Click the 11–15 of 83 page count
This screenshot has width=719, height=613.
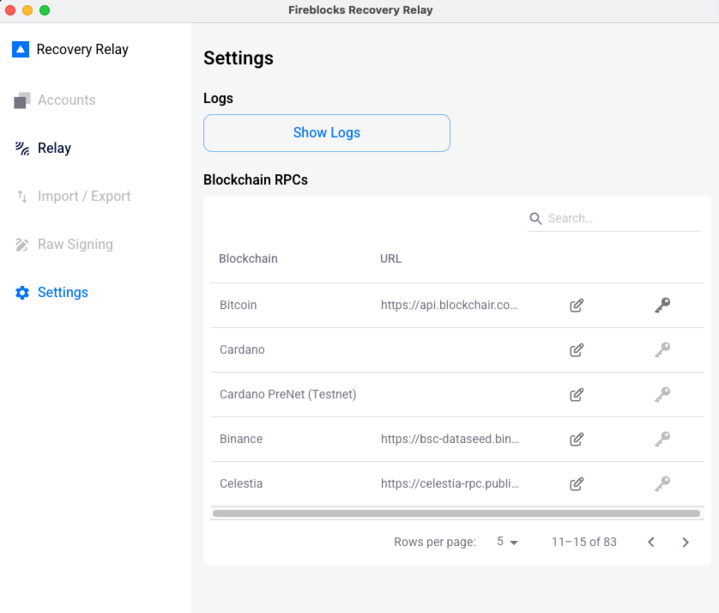click(584, 542)
